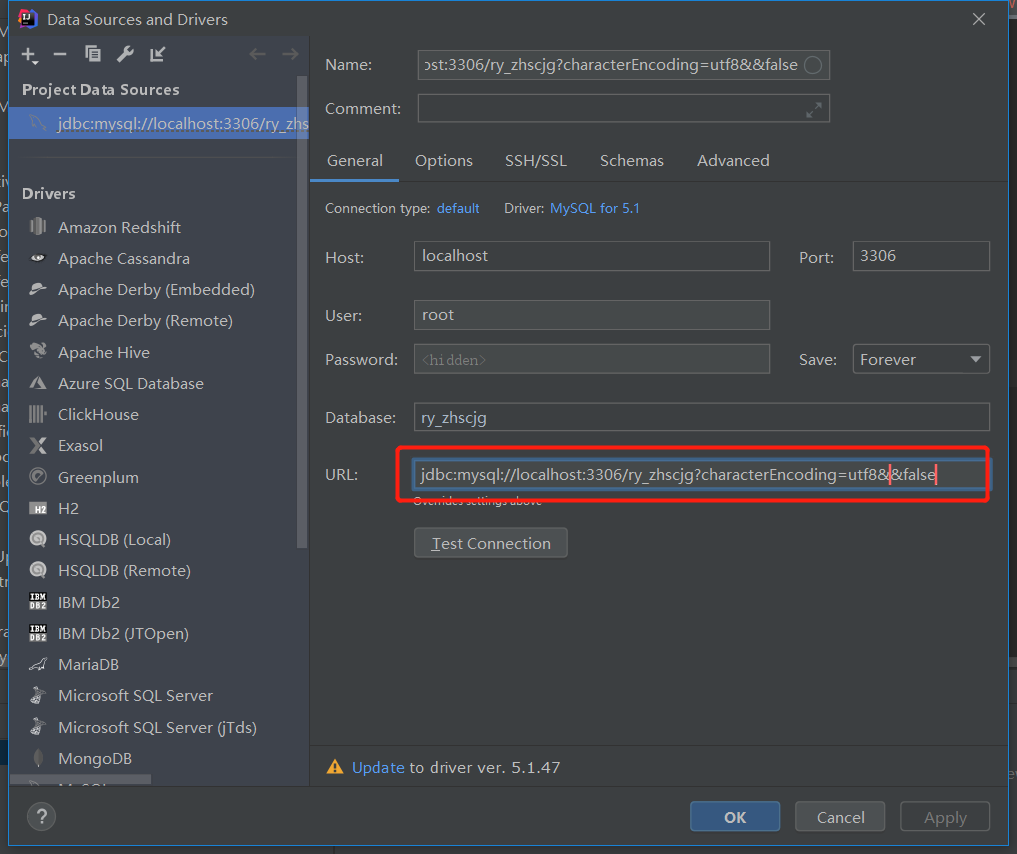
Task: Click the IBM Db2 driver icon
Action: point(38,601)
